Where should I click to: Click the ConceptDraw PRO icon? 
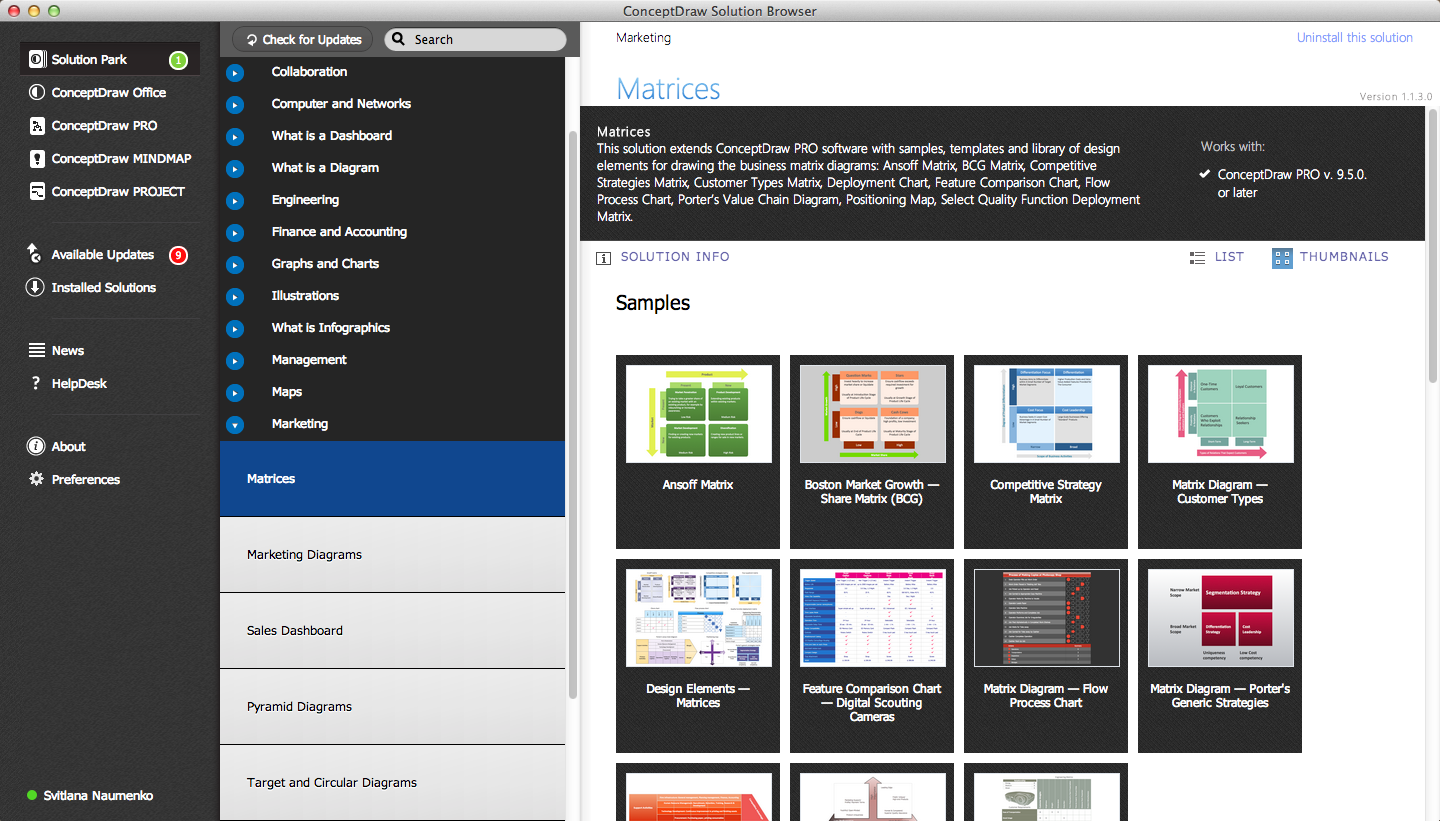37,125
